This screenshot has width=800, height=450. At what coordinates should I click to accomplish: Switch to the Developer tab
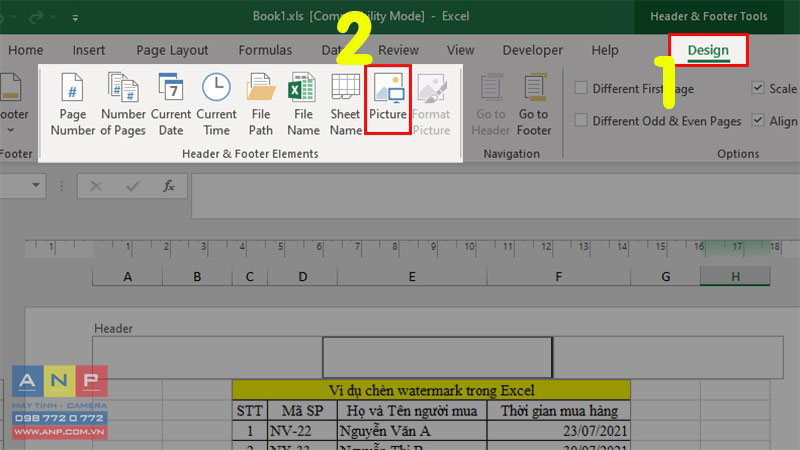533,50
